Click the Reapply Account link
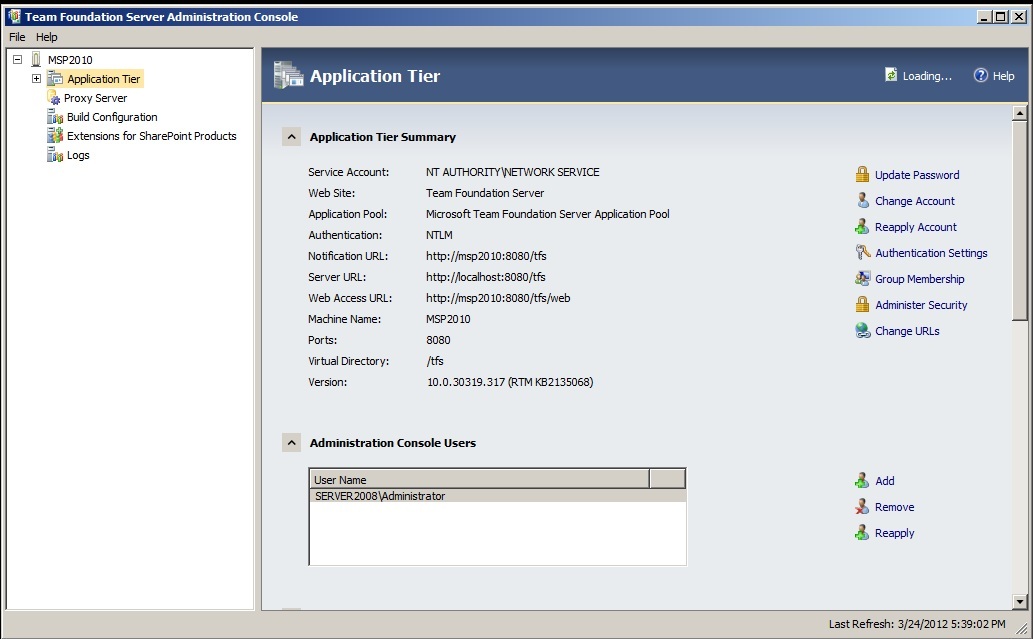 click(x=916, y=227)
